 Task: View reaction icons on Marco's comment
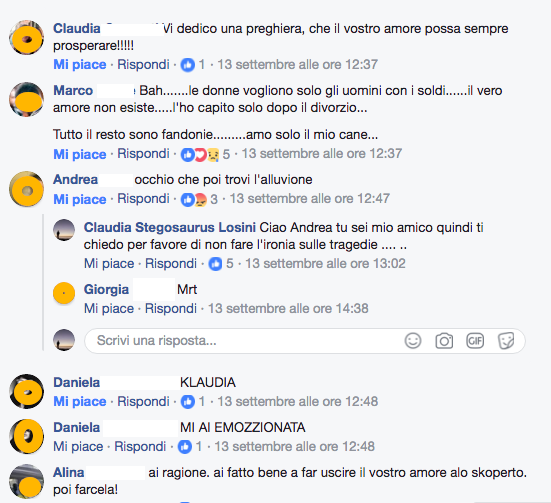coord(200,154)
